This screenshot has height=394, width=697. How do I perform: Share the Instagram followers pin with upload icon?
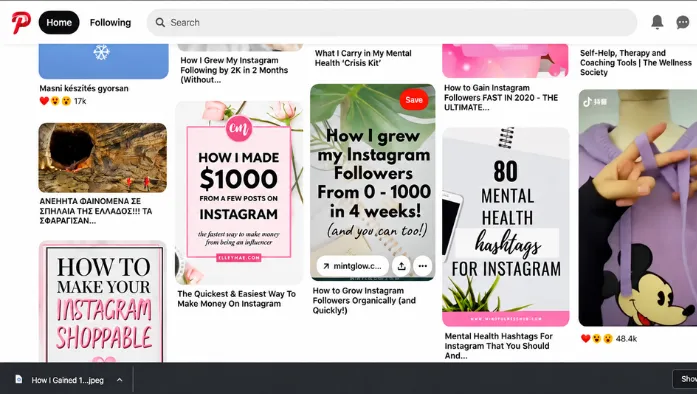click(401, 266)
